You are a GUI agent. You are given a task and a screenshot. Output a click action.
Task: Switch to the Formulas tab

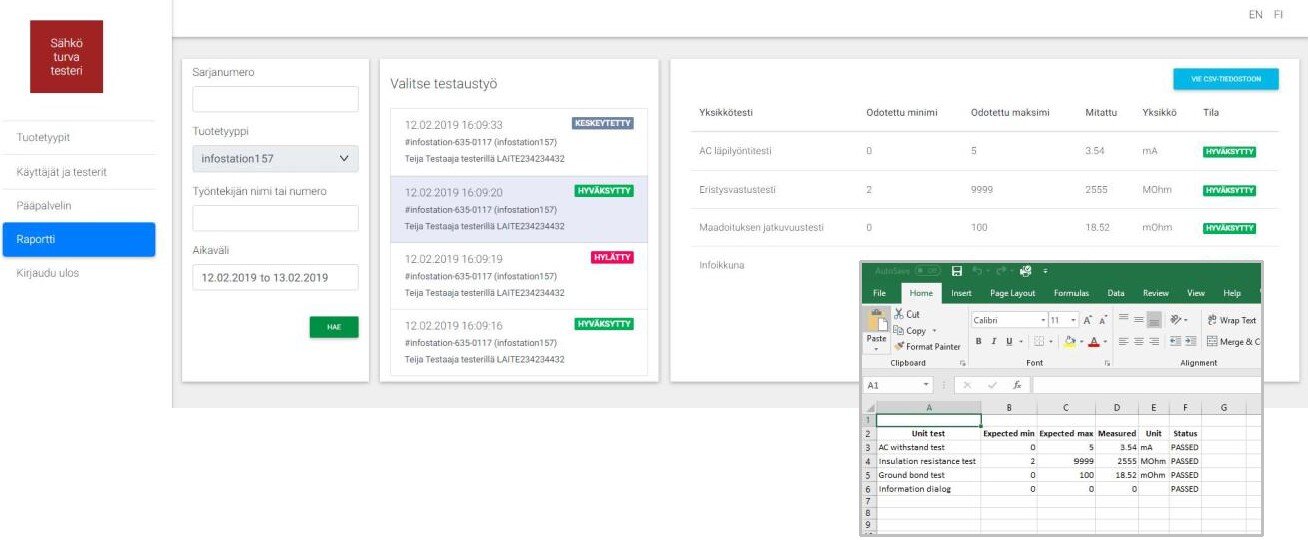coord(1072,293)
